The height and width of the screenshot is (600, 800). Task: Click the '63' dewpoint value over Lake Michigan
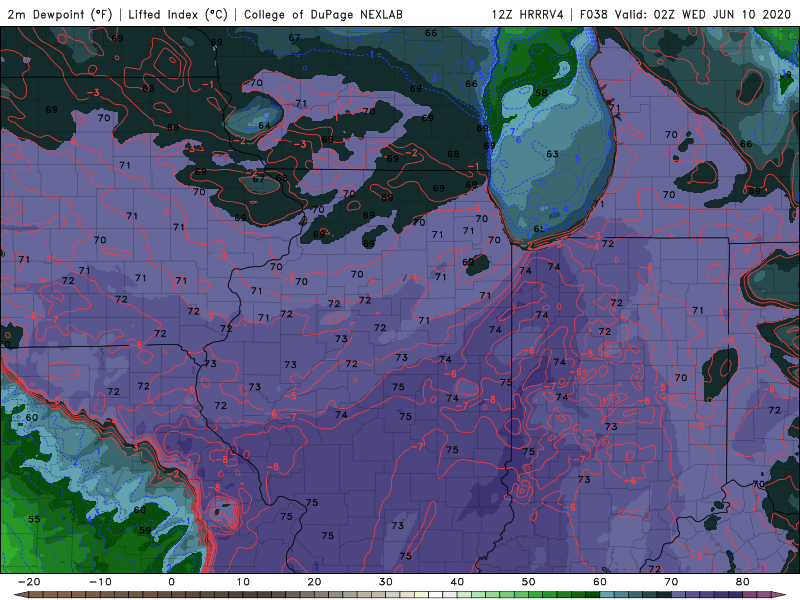pyautogui.click(x=552, y=154)
